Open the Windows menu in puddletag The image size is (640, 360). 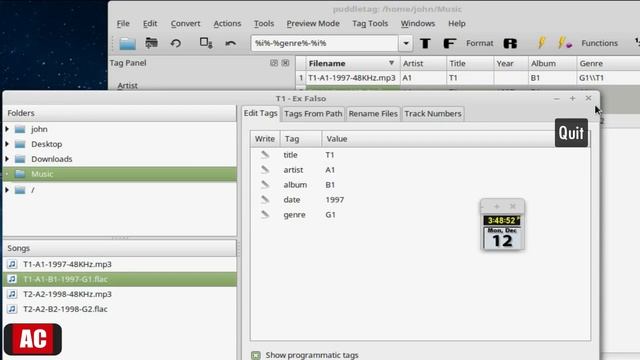pos(418,24)
